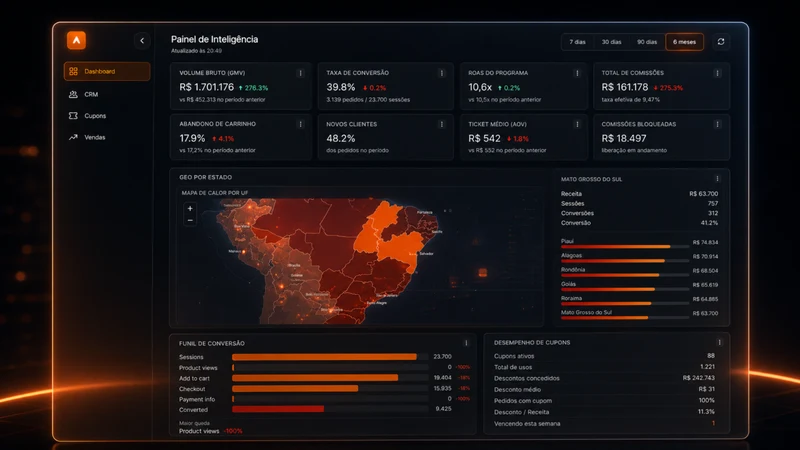The height and width of the screenshot is (450, 800).
Task: Click the red Converted funnel bar
Action: tap(278, 409)
